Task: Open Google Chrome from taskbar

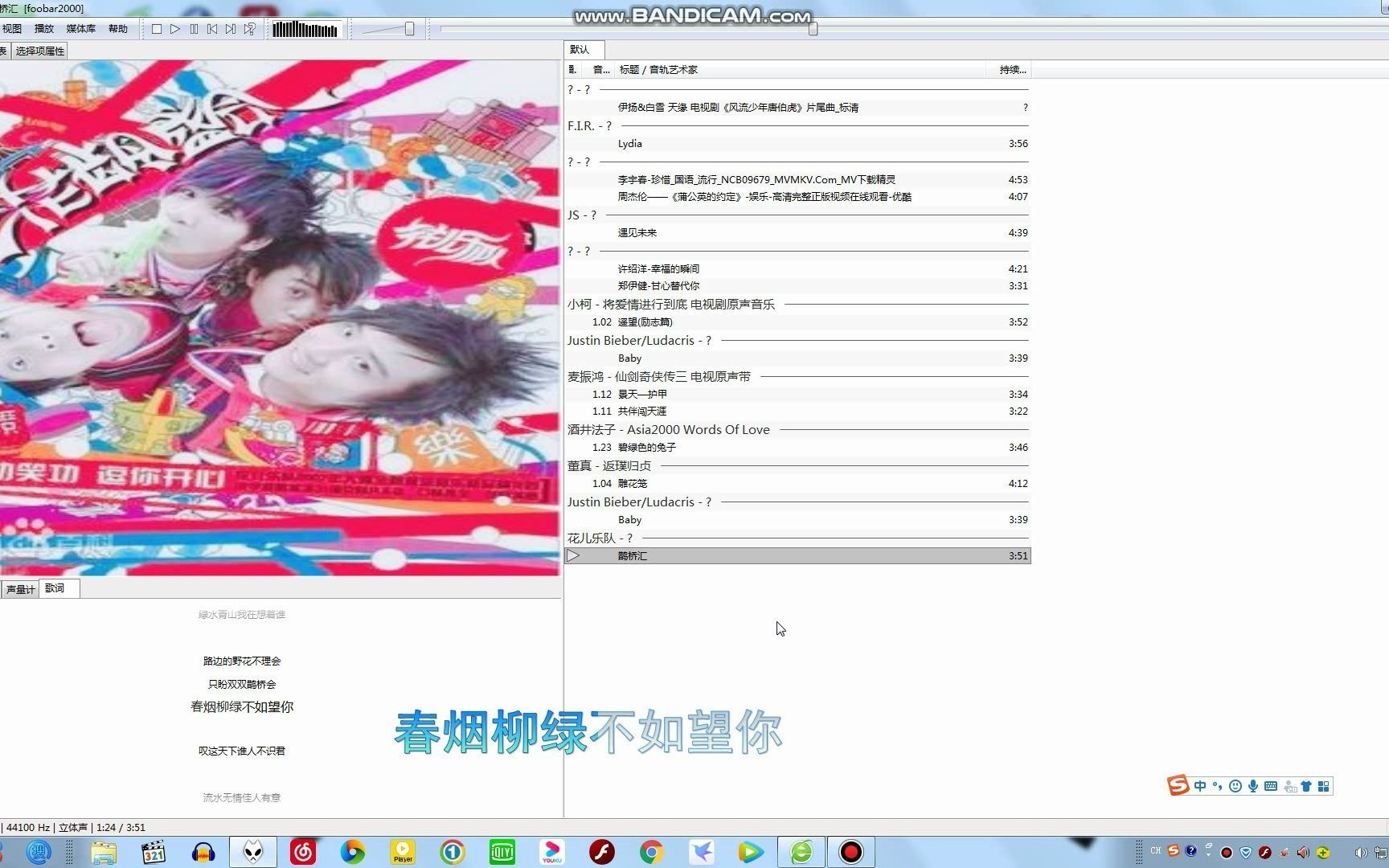Action: coord(652,852)
